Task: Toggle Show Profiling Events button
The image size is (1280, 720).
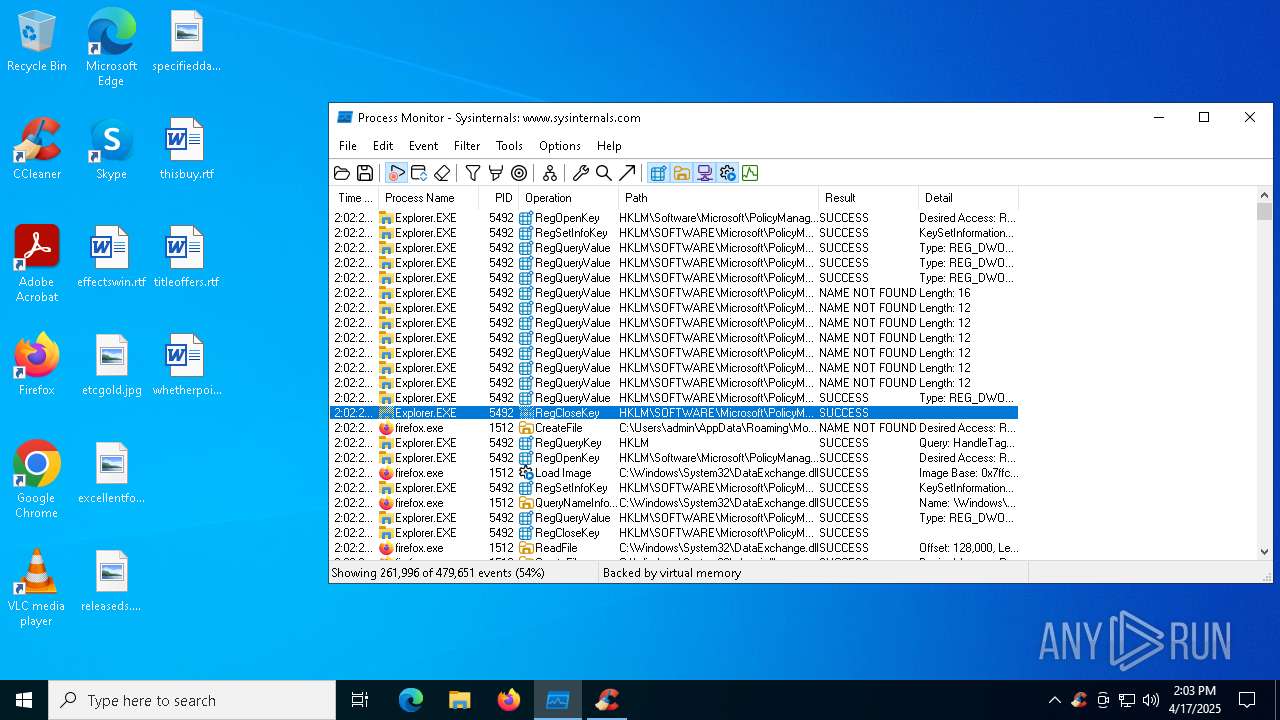Action: pos(750,173)
